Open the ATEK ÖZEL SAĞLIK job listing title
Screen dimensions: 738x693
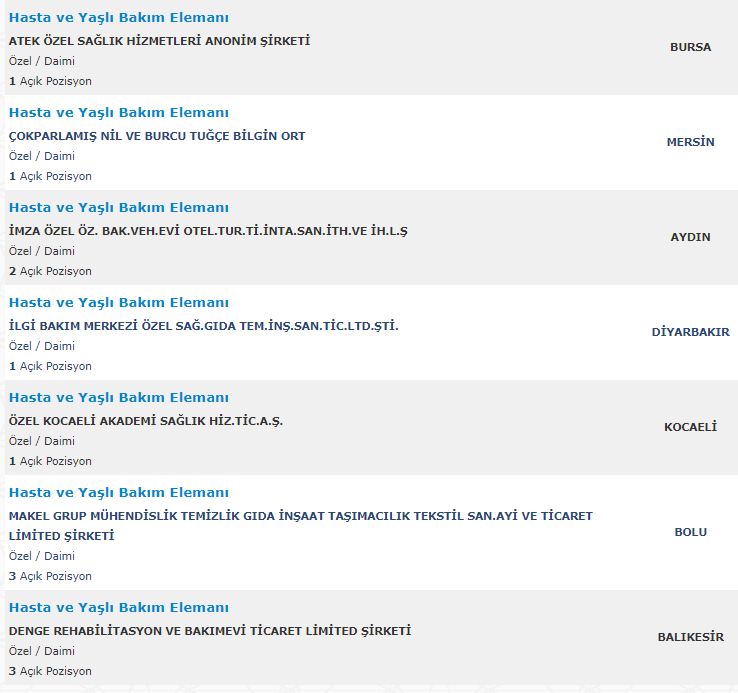119,18
